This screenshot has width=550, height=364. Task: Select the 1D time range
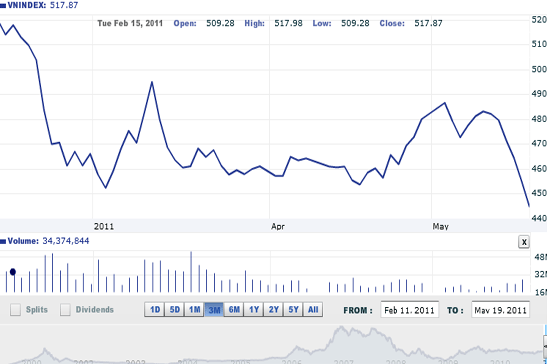(155, 310)
